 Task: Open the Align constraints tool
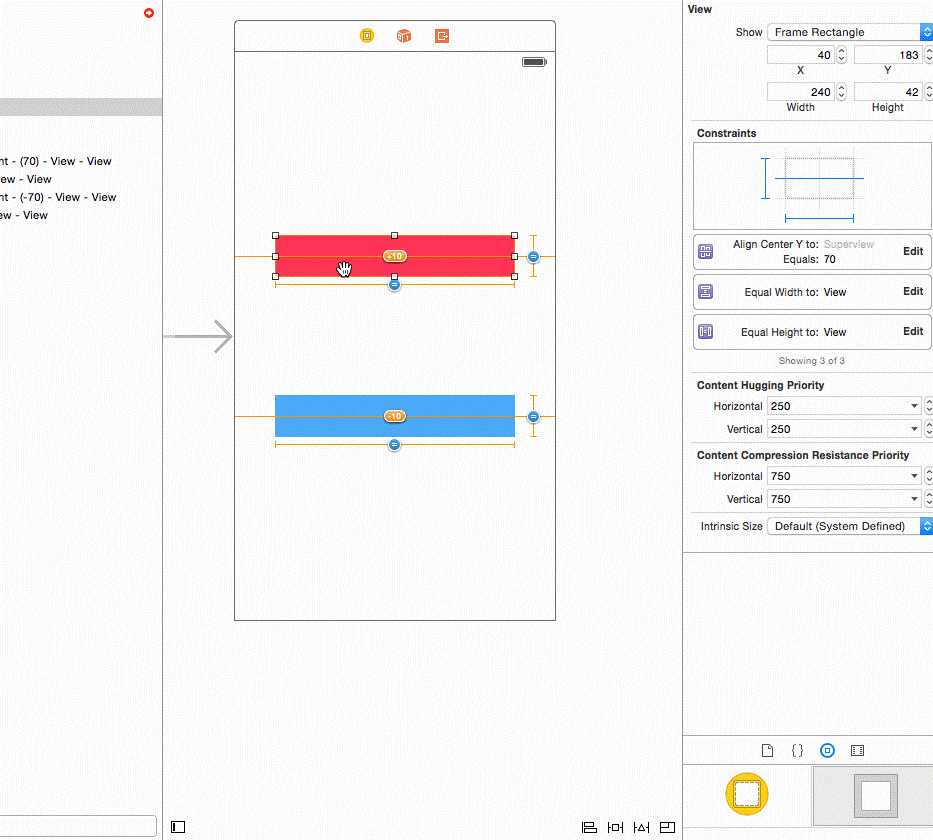click(588, 828)
